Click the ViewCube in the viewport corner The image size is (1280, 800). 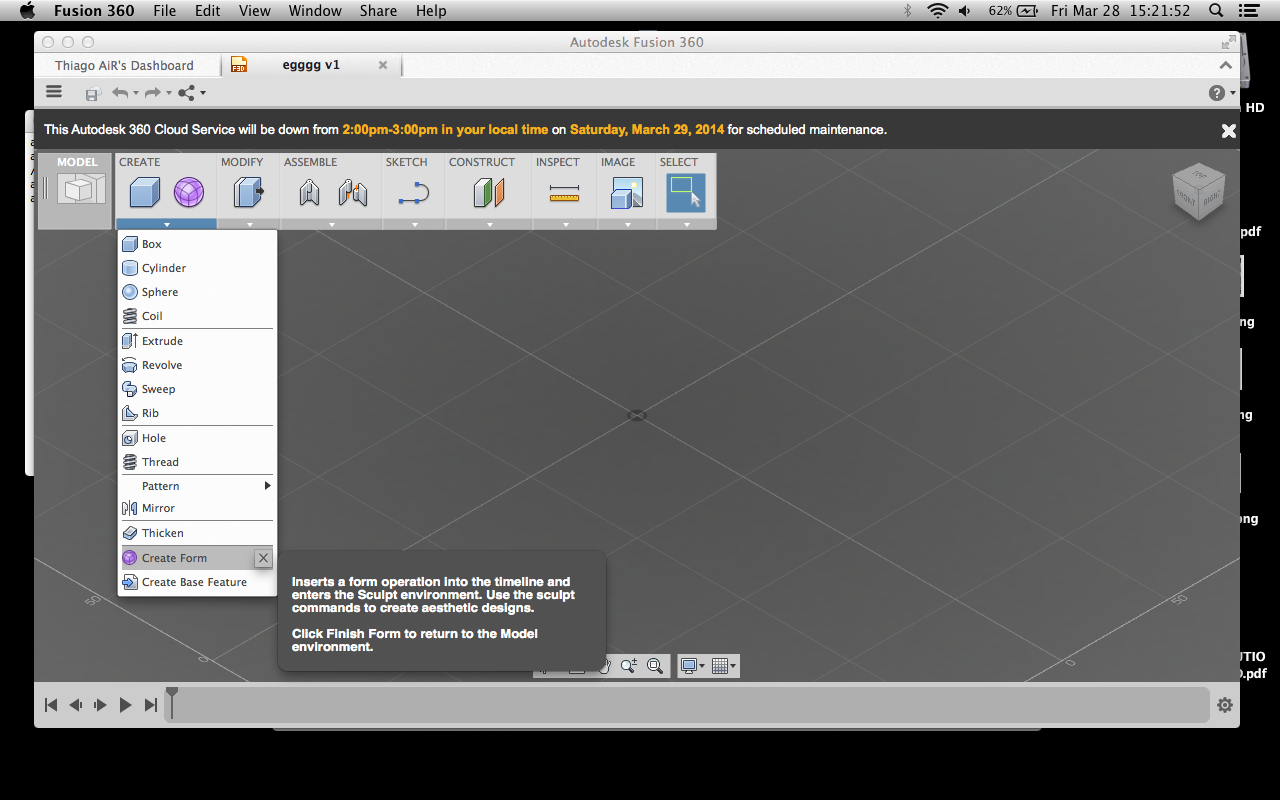pyautogui.click(x=1198, y=193)
